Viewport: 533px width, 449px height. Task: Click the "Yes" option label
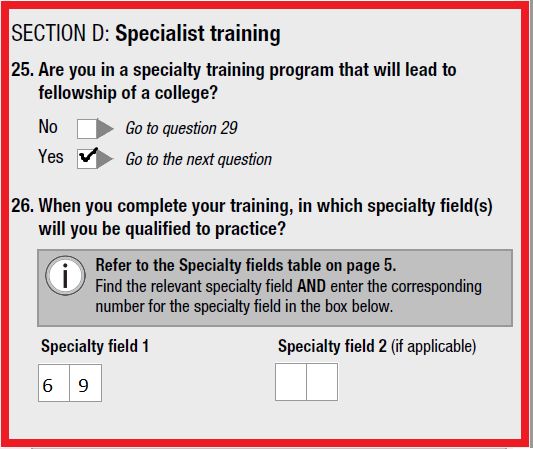(x=51, y=156)
